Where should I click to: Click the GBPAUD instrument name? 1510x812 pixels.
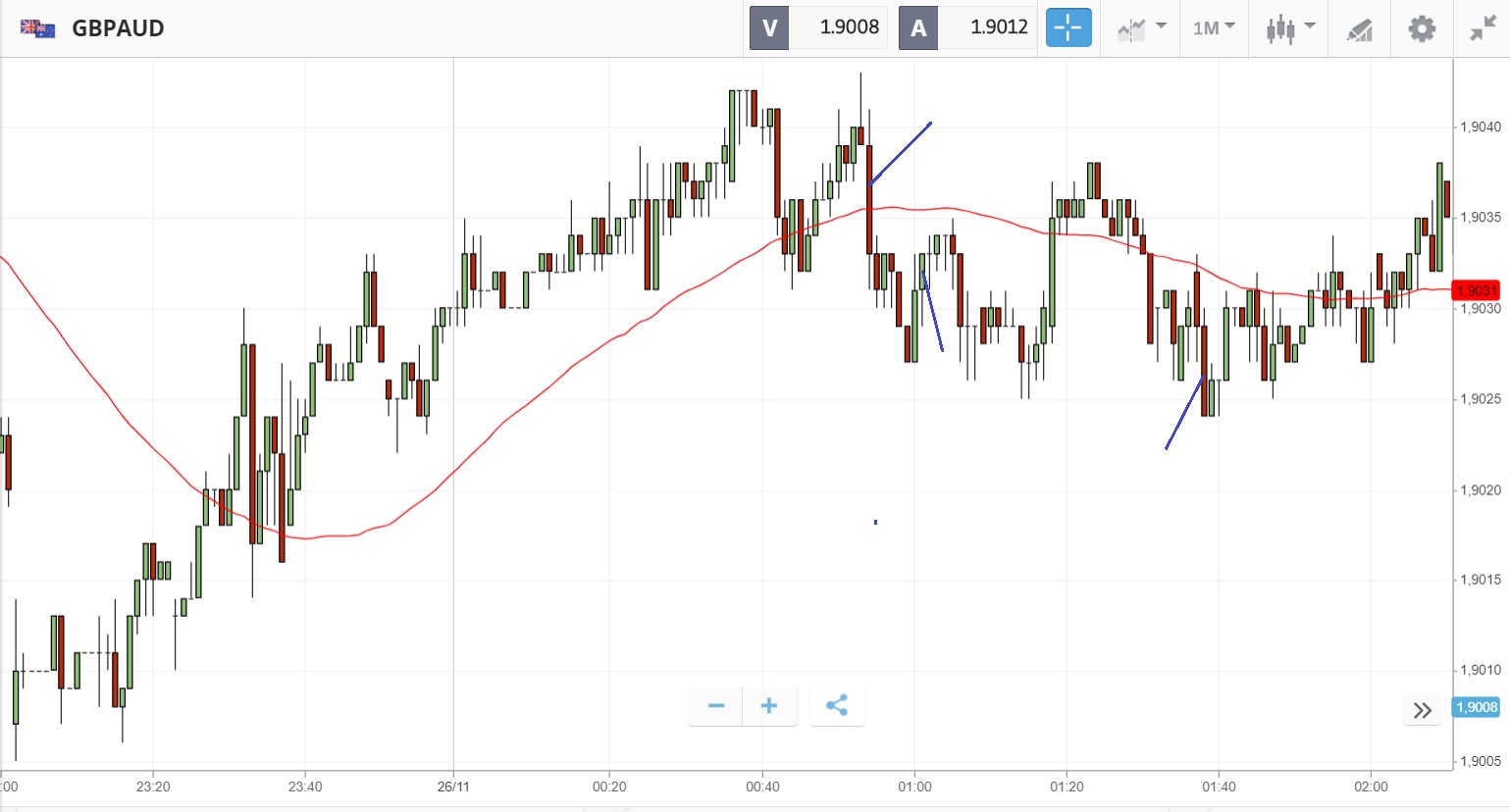pyautogui.click(x=118, y=28)
